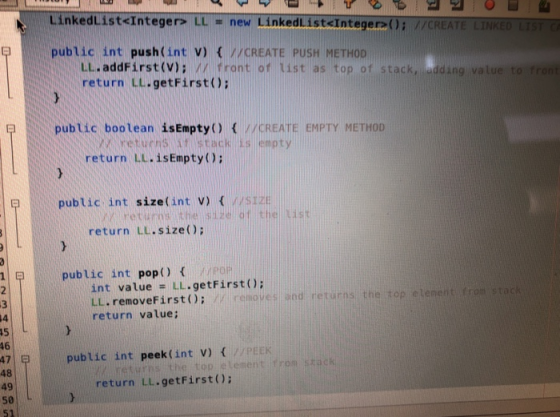Click the size method name

[150, 202]
